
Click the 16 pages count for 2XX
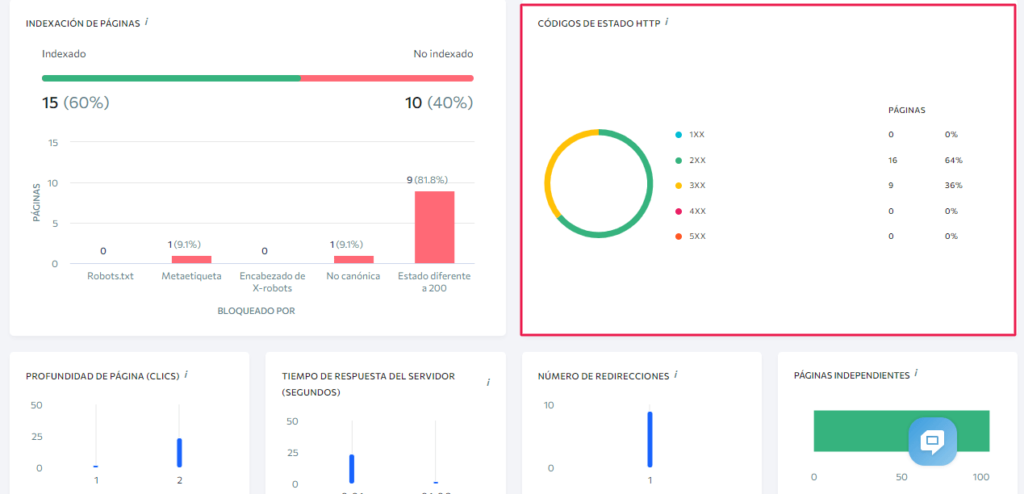[891, 160]
